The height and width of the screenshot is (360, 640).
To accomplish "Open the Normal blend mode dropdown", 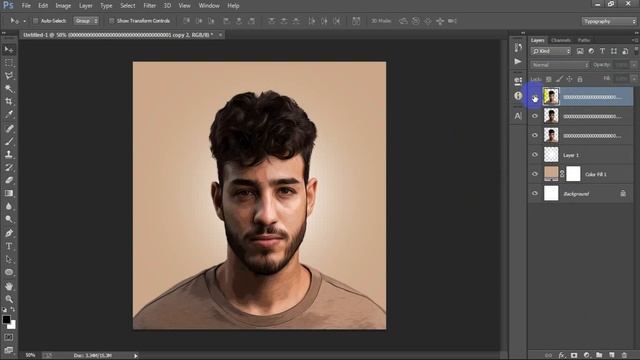I will pyautogui.click(x=560, y=65).
